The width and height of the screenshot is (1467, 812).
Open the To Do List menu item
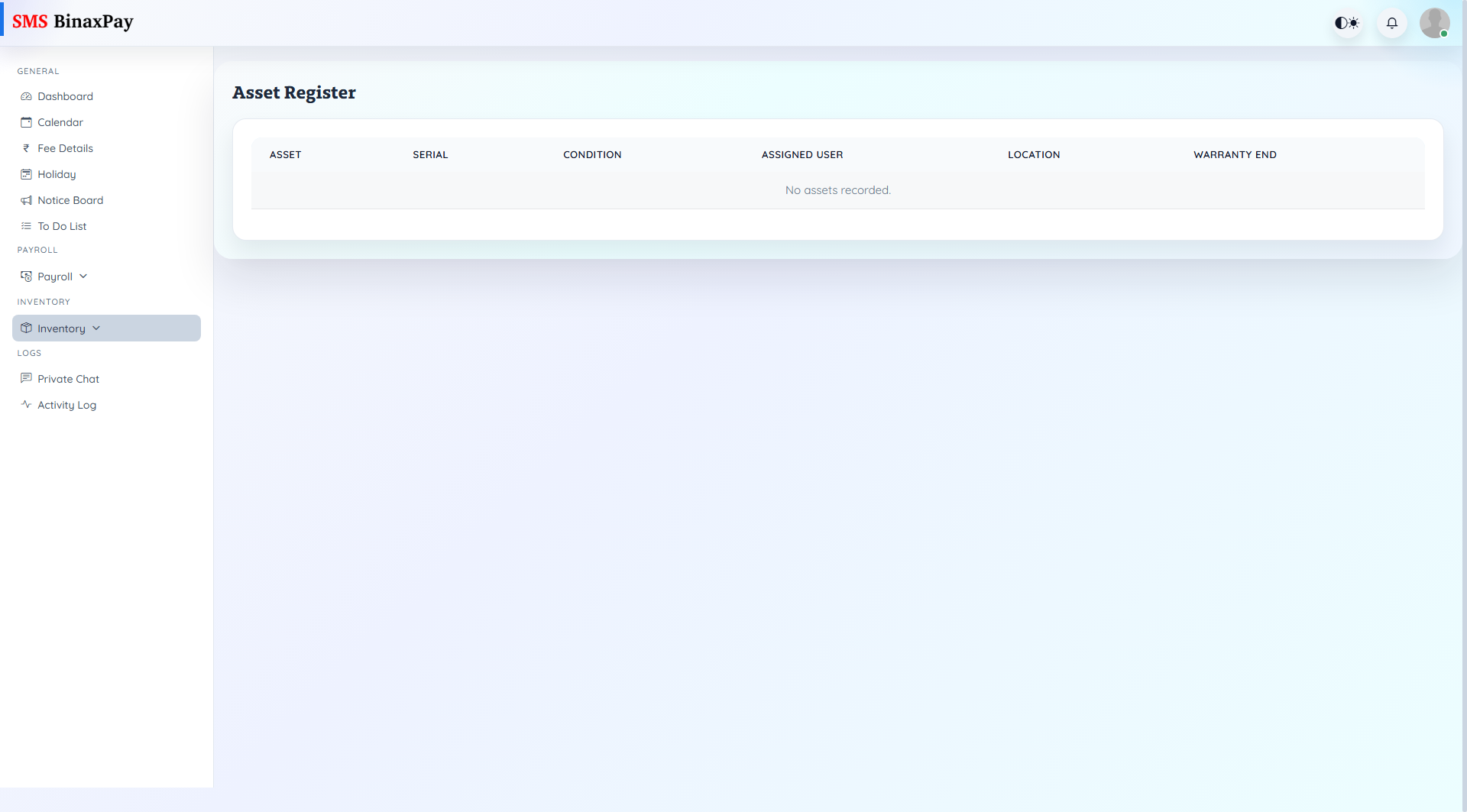coord(62,226)
